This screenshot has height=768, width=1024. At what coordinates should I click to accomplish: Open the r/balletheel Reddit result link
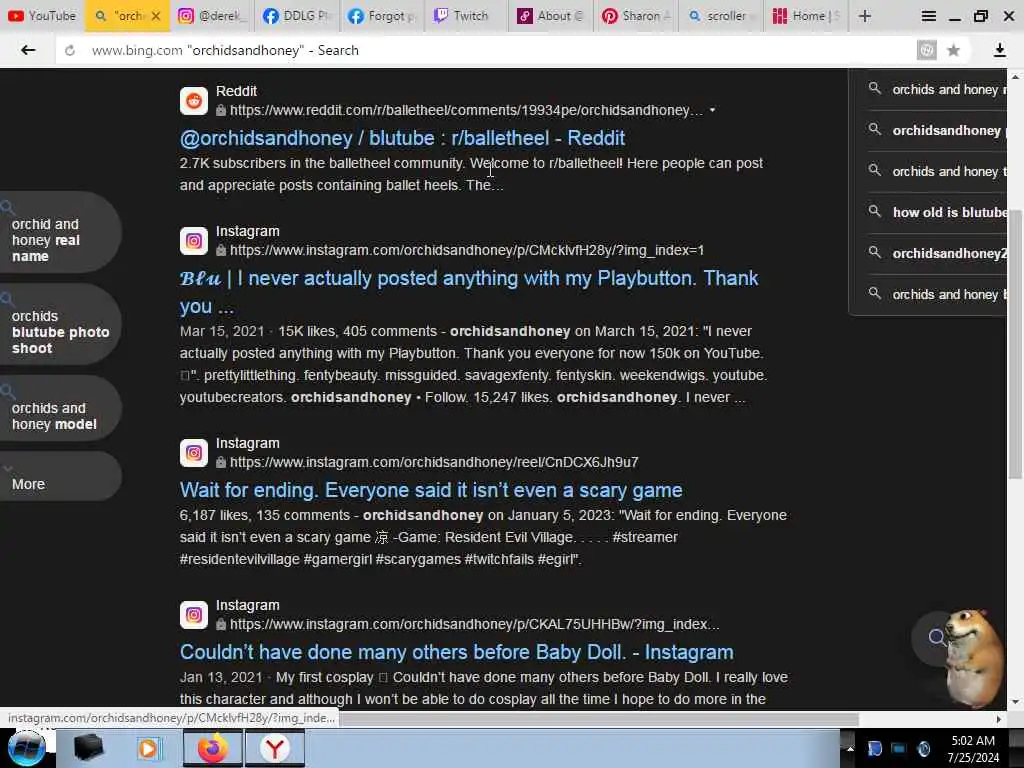click(x=402, y=138)
